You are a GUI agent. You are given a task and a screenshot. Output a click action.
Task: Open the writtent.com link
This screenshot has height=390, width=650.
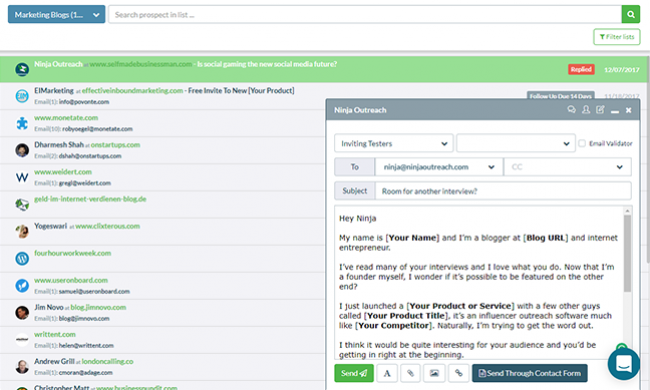pos(55,334)
